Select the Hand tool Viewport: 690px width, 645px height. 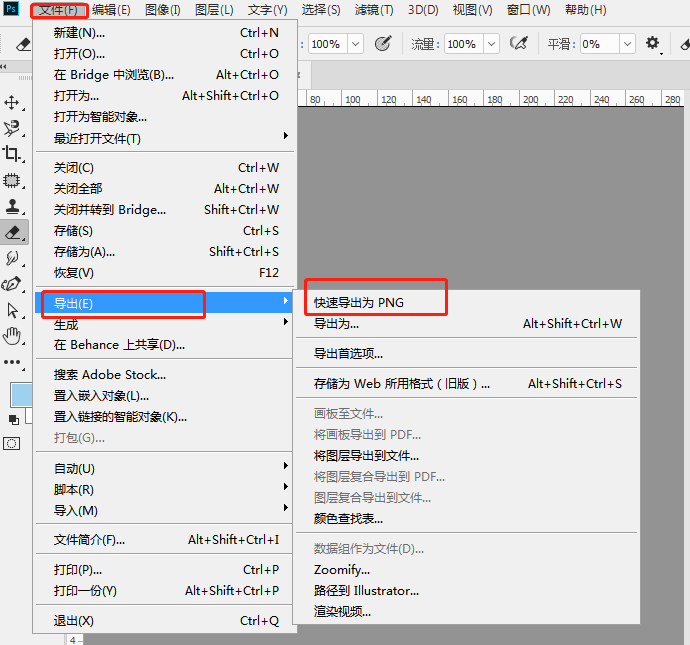tap(12, 337)
